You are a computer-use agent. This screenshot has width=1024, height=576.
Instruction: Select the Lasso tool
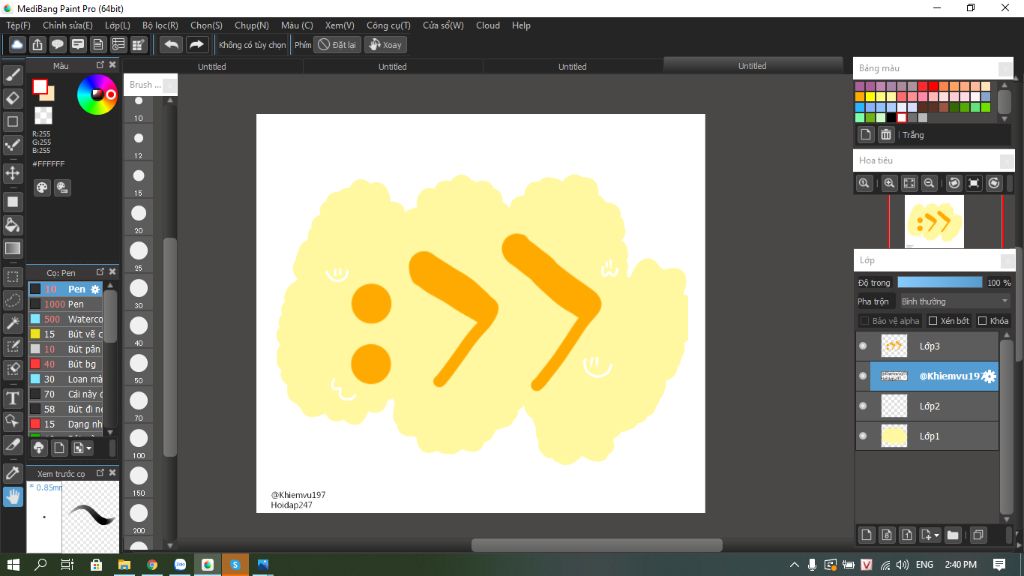(12, 300)
